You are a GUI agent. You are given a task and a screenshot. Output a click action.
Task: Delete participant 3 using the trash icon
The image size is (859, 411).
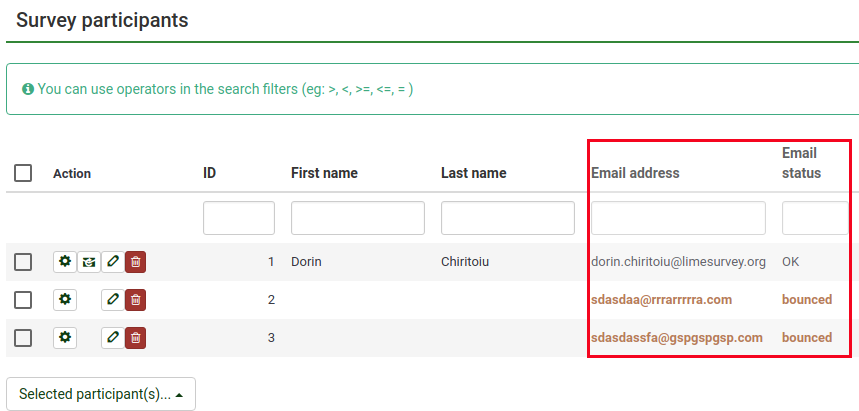(136, 337)
